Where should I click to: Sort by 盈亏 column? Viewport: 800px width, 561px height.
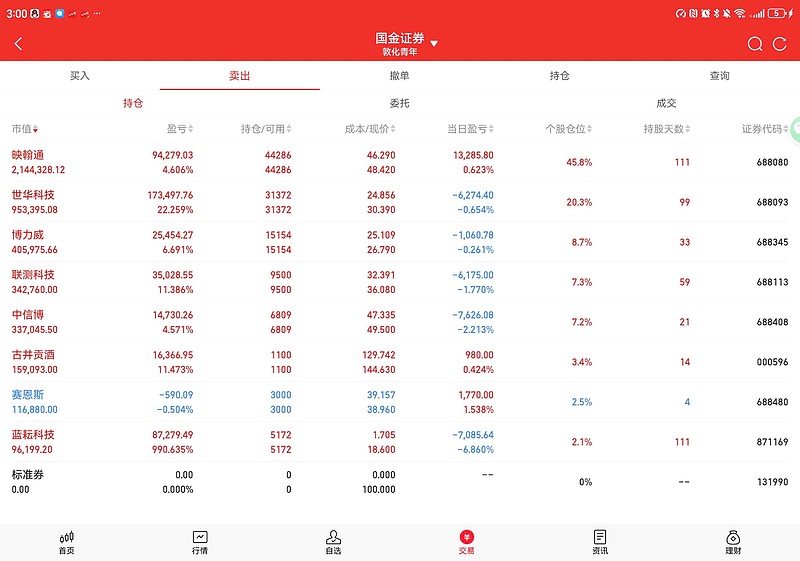[x=180, y=129]
